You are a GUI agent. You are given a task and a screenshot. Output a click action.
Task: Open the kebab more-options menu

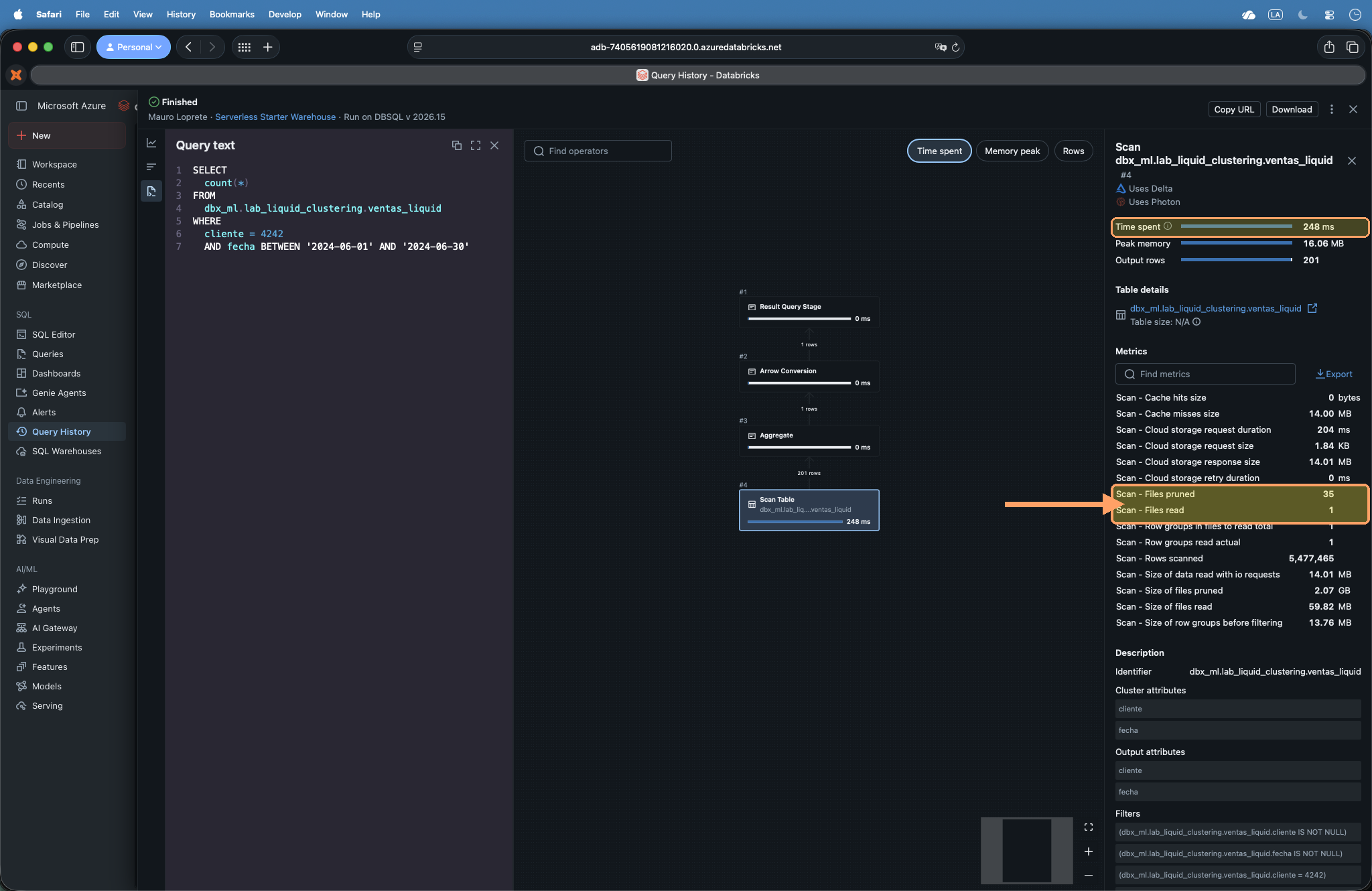coord(1332,109)
